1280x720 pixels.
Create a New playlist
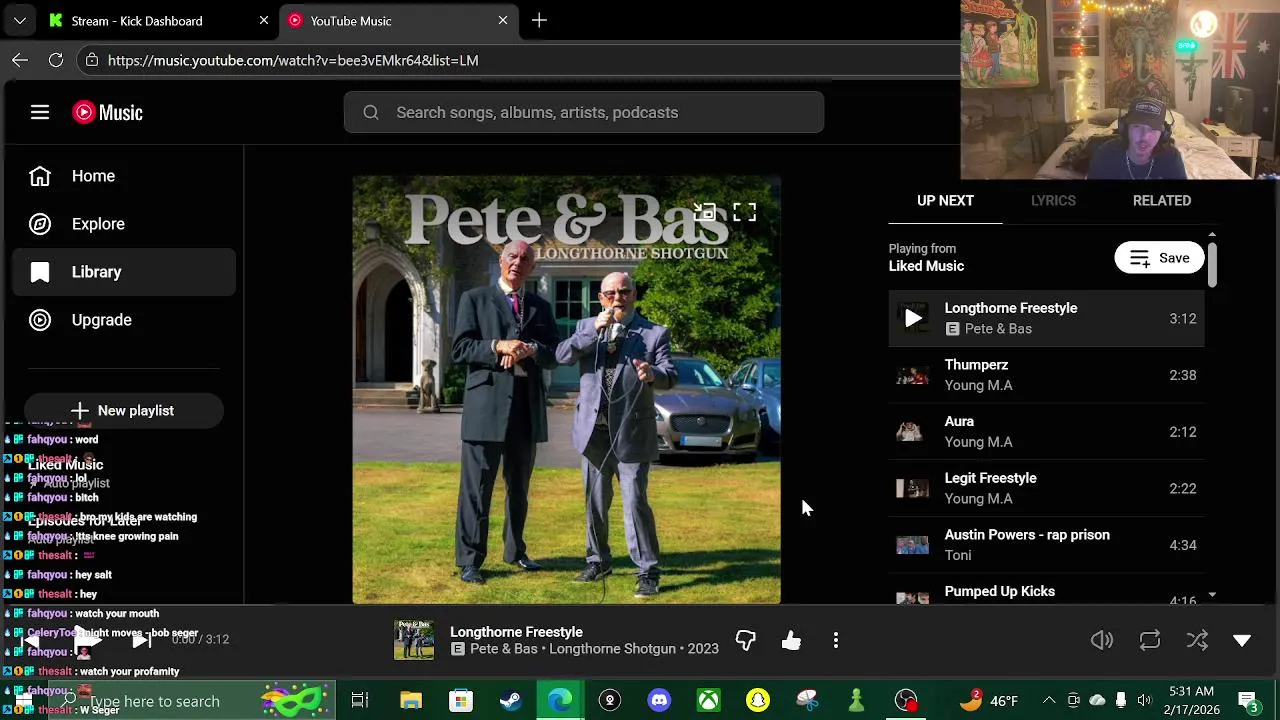coord(124,411)
